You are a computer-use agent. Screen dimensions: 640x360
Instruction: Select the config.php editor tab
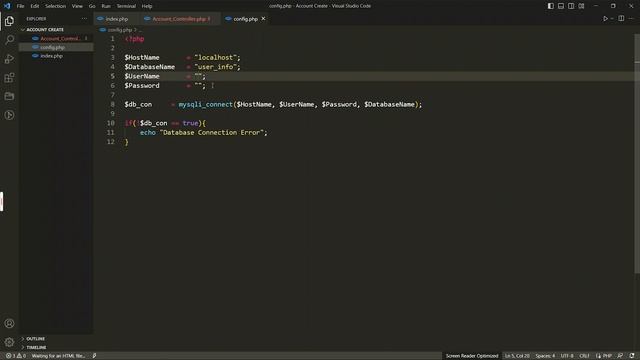(245, 19)
